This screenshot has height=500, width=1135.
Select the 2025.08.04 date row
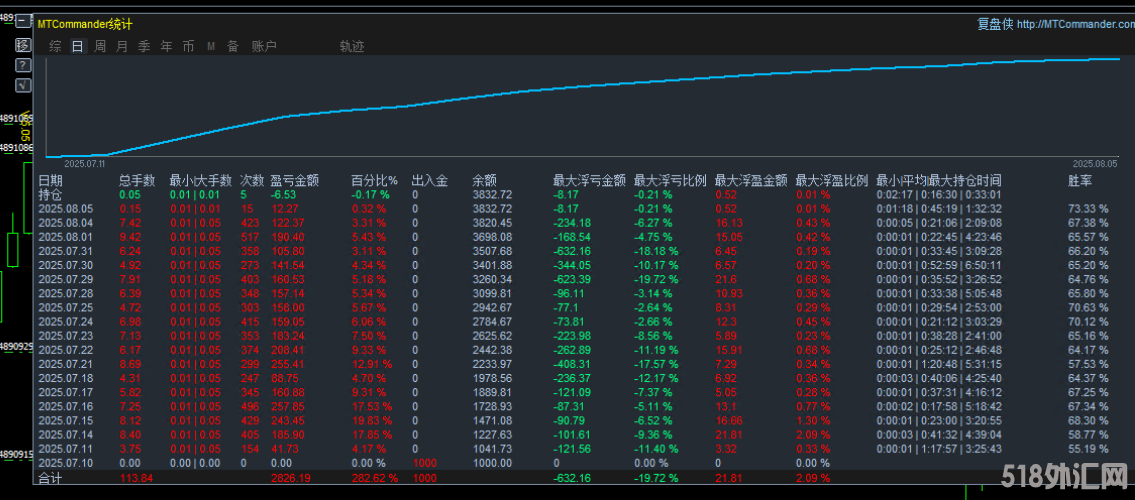click(65, 222)
